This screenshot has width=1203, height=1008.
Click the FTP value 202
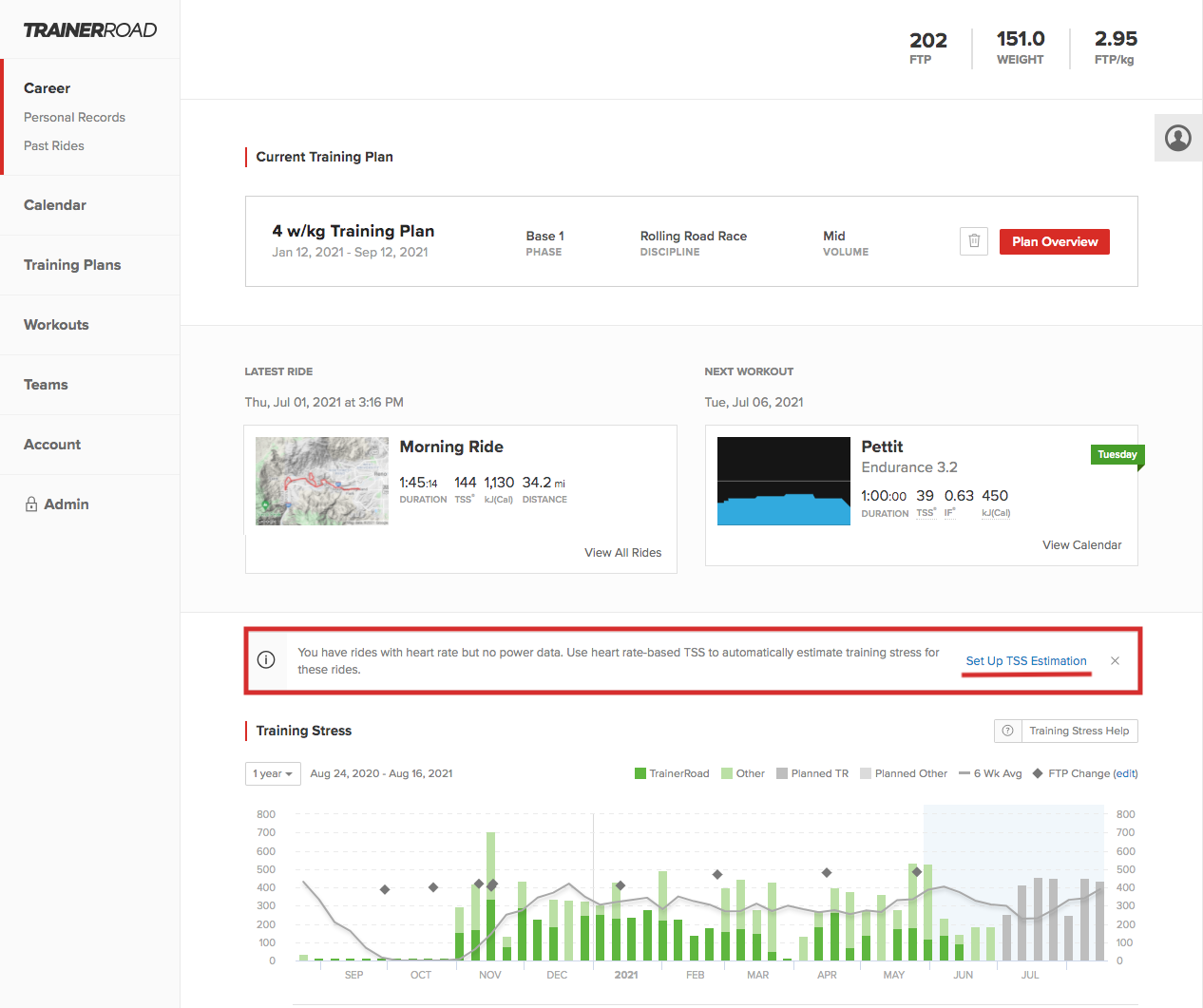928,40
